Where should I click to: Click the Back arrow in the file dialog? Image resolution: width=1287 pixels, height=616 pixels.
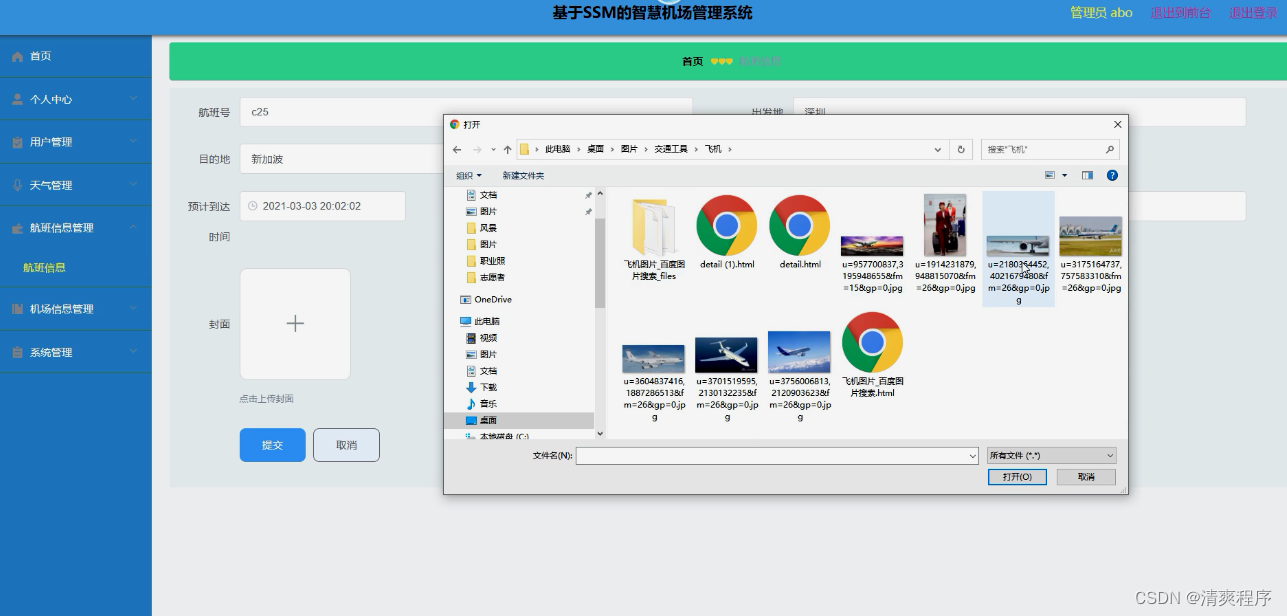click(x=457, y=150)
